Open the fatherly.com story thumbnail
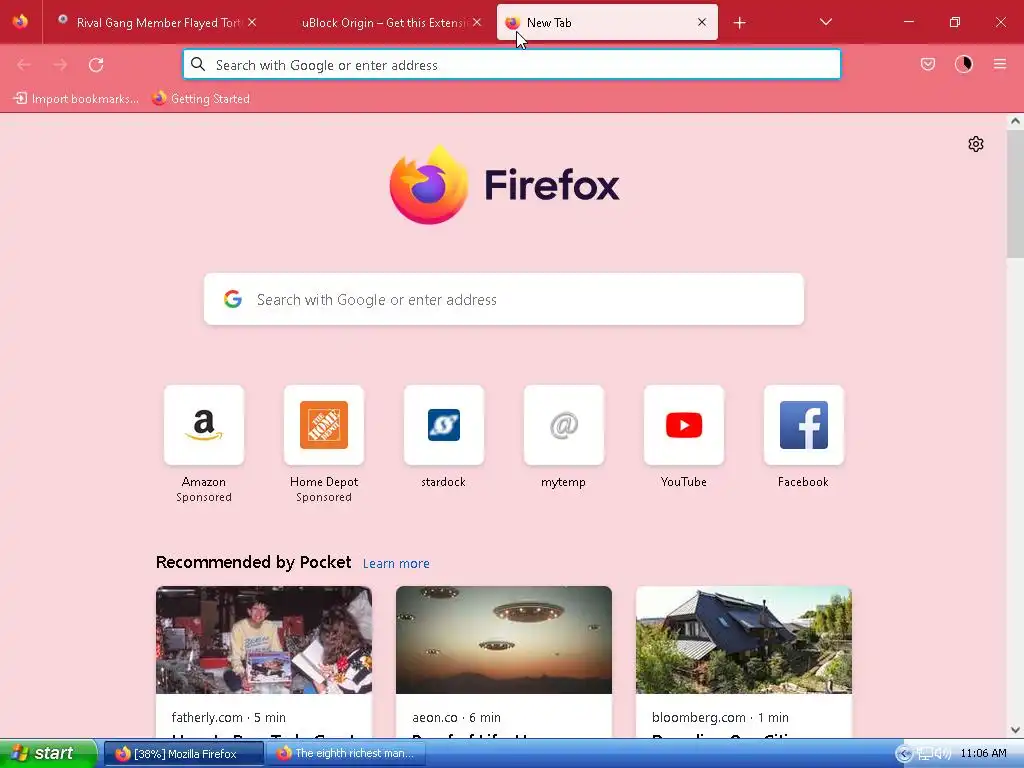Image resolution: width=1024 pixels, height=768 pixels. (x=264, y=640)
